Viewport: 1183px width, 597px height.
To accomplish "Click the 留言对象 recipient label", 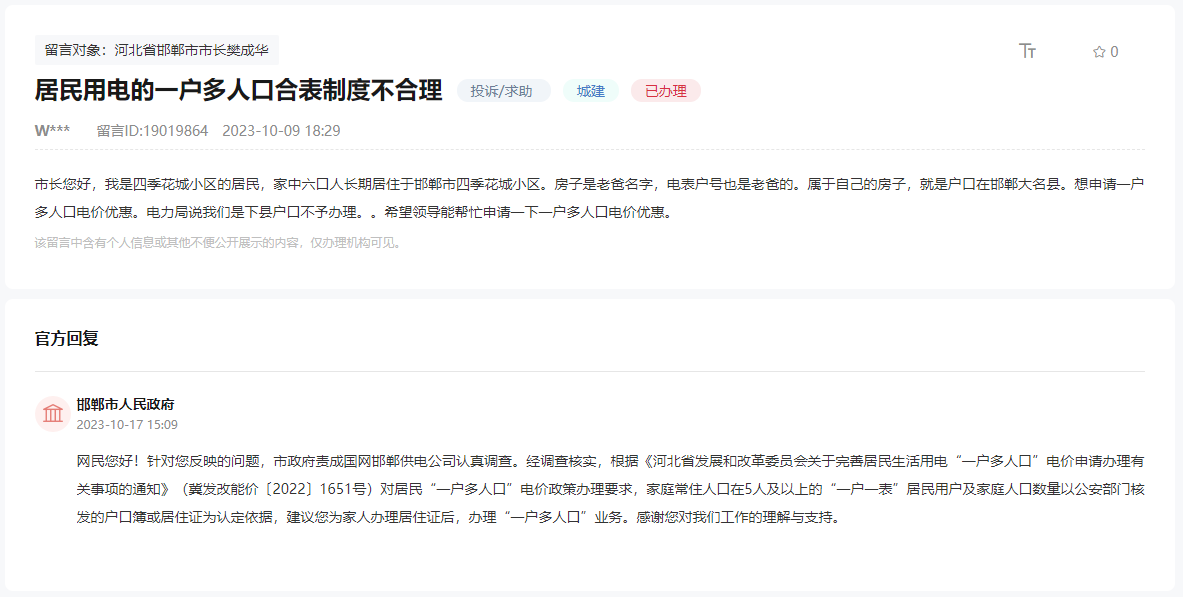I will 157,51.
